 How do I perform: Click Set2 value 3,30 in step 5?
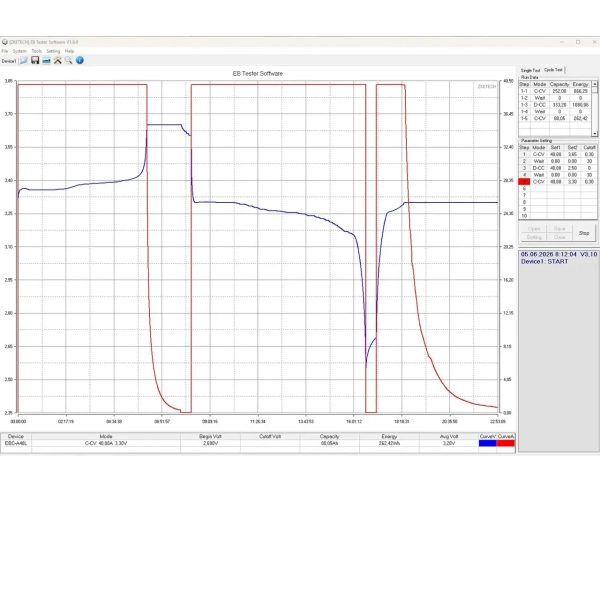coord(572,182)
